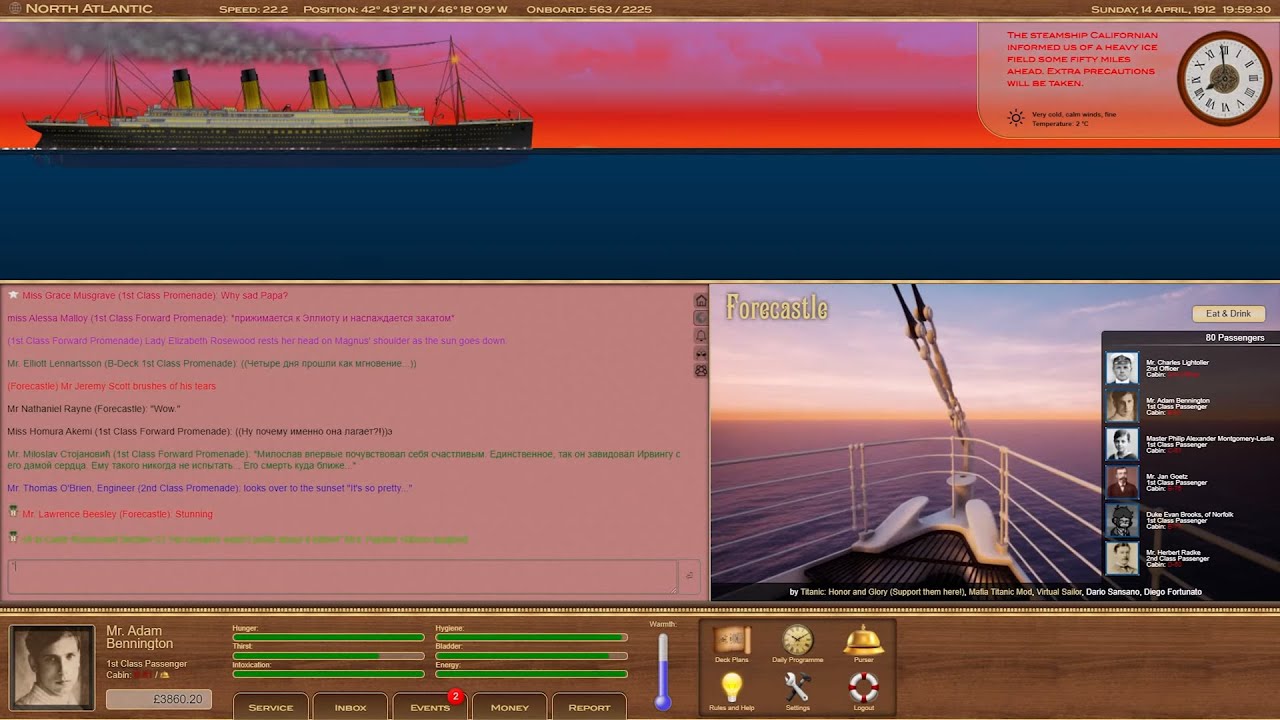
Task: Open the Daily Programme clock icon
Action: point(797,640)
